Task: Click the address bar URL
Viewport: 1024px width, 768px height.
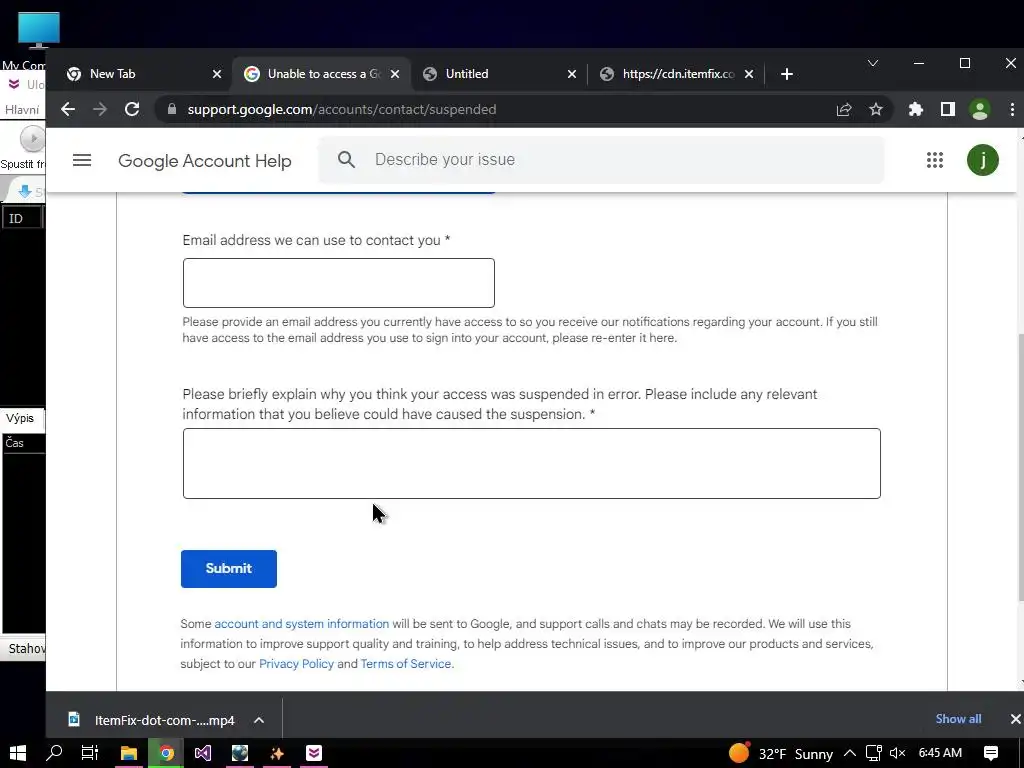Action: click(x=342, y=110)
